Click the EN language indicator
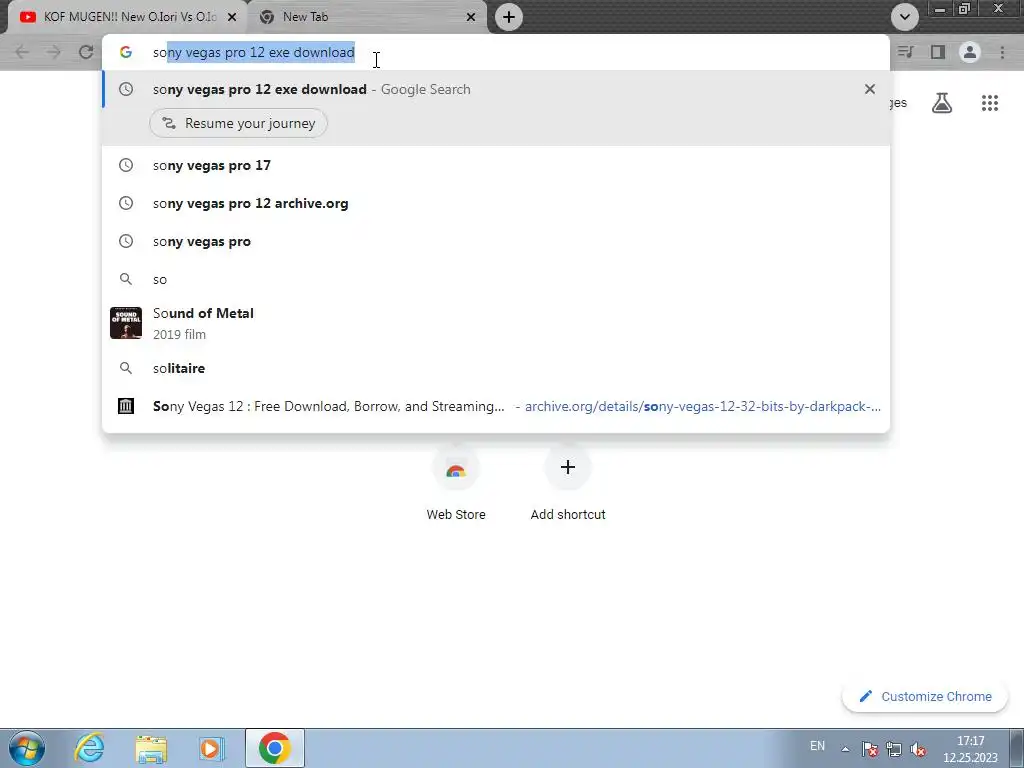1024x768 pixels. pos(817,746)
